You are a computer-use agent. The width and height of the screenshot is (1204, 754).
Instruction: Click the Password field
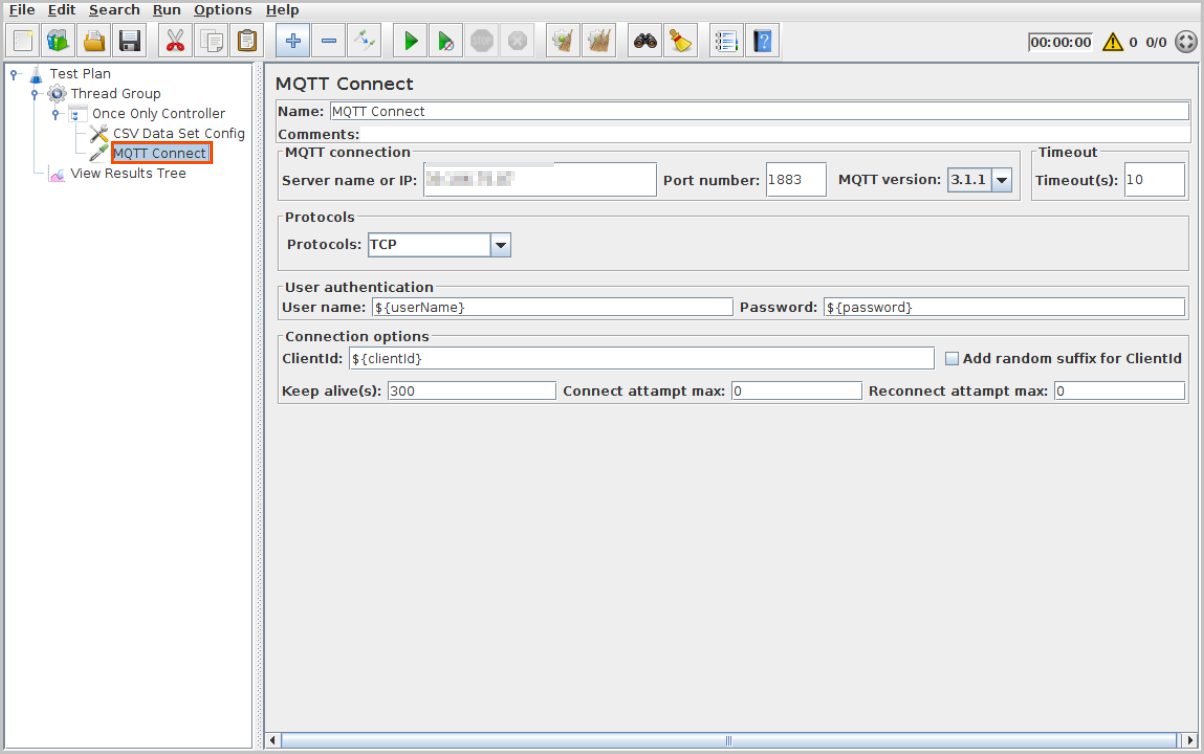coord(1005,307)
